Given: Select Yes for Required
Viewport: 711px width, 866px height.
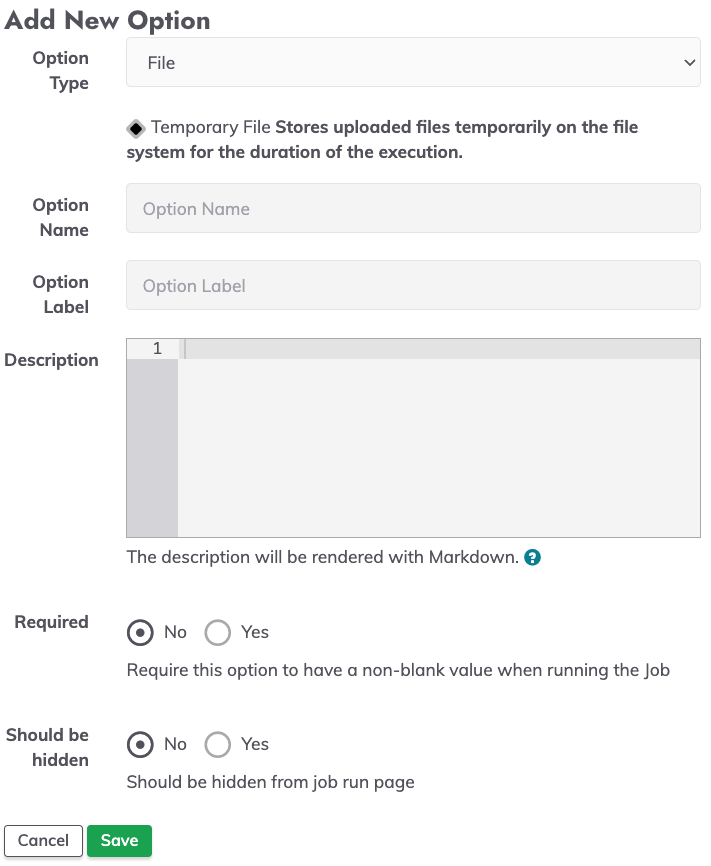Looking at the screenshot, I should [x=217, y=632].
